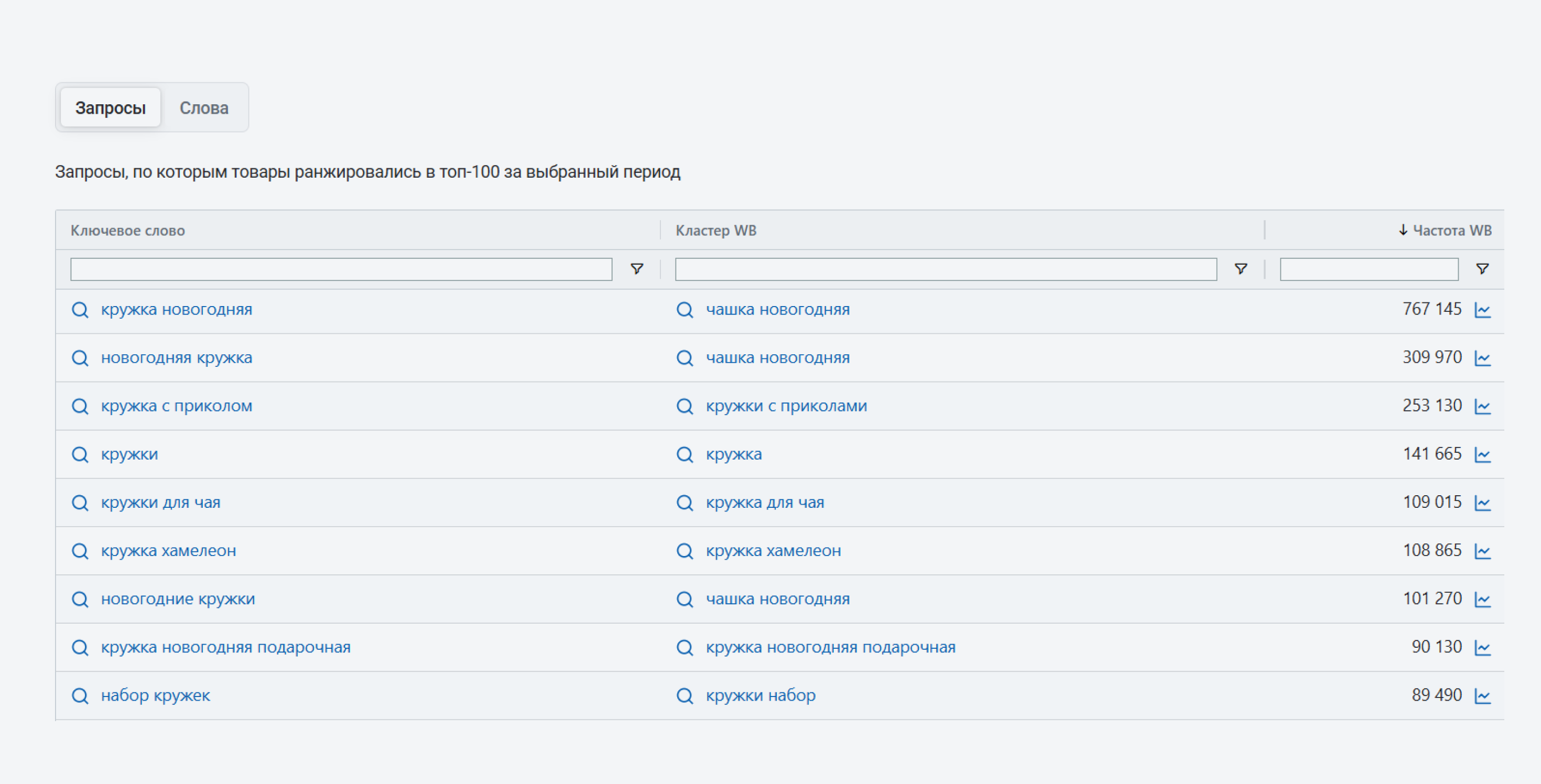Open cluster link кружка новогодняя подарочная
The width and height of the screenshot is (1541, 784).
pos(830,648)
